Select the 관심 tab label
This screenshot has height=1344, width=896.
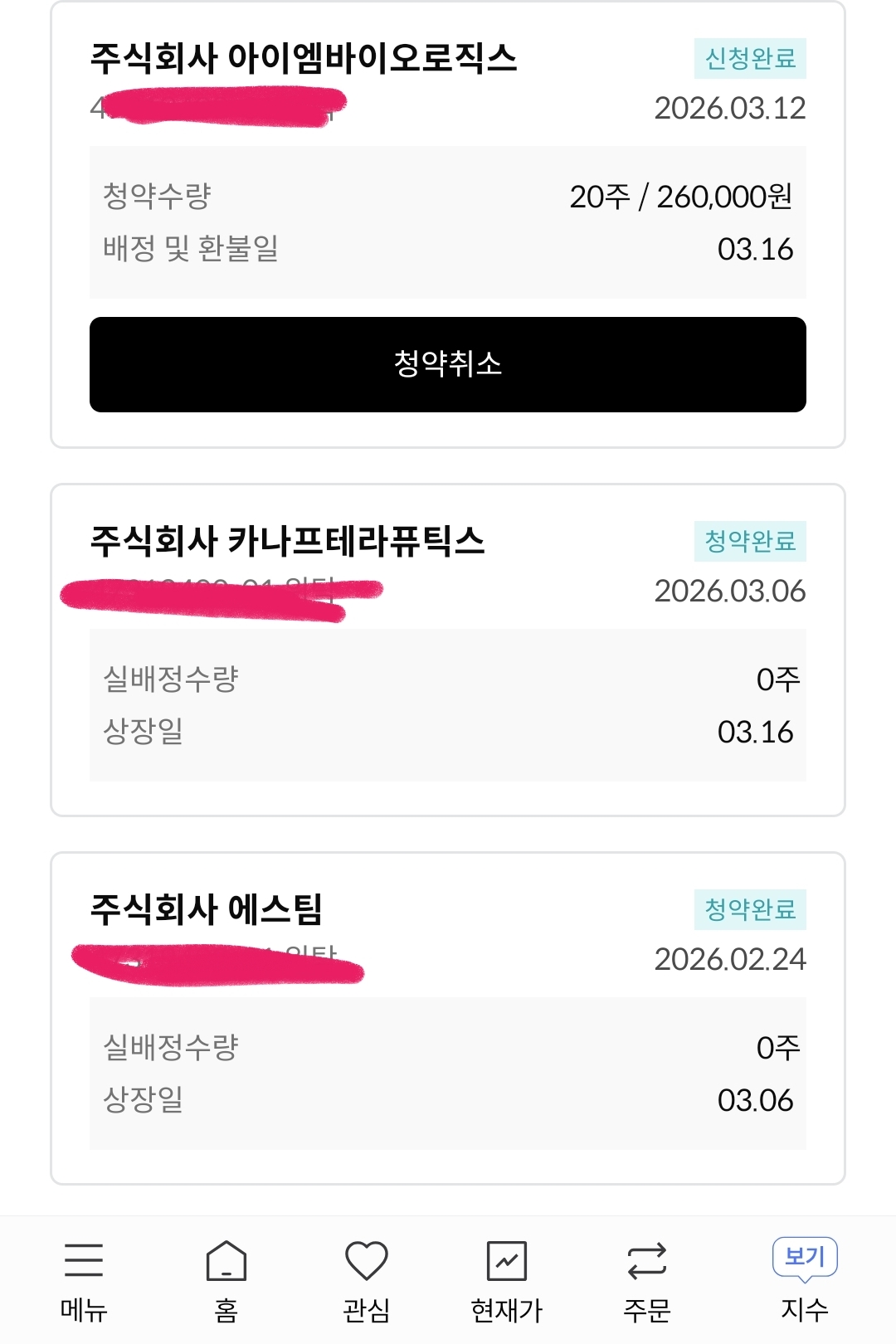[366, 1311]
